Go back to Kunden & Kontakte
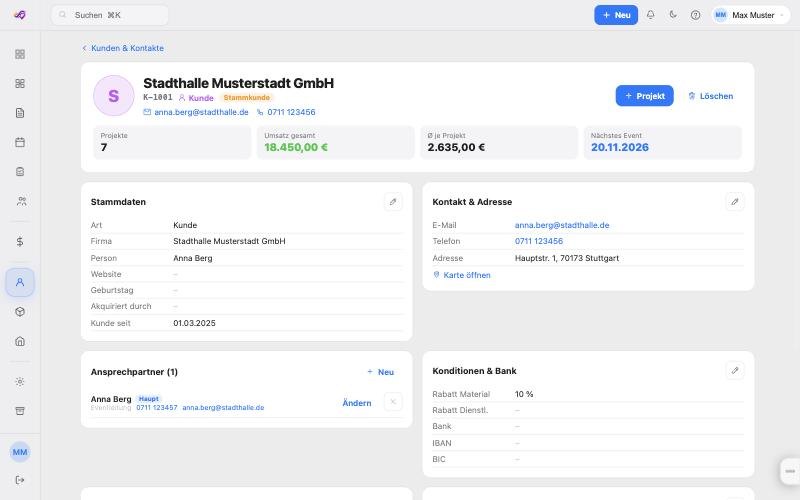This screenshot has height=500, width=800. pyautogui.click(x=123, y=48)
